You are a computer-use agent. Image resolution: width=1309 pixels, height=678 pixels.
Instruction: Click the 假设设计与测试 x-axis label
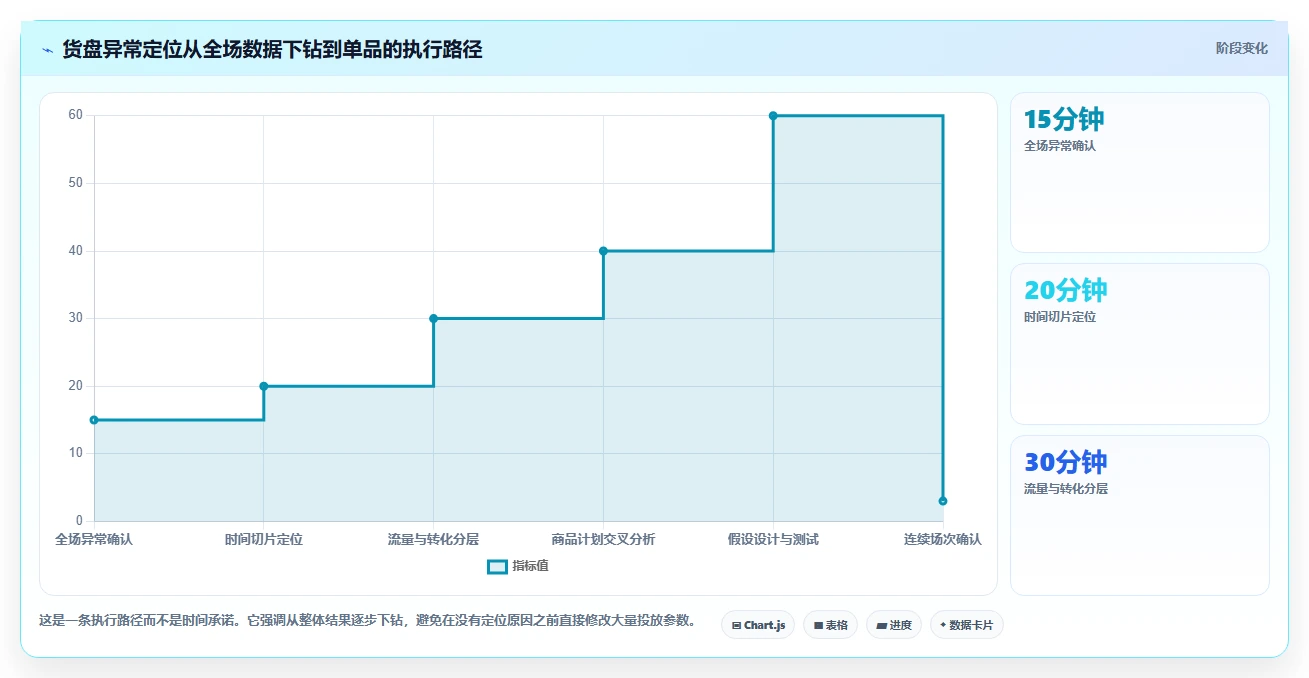tap(773, 539)
